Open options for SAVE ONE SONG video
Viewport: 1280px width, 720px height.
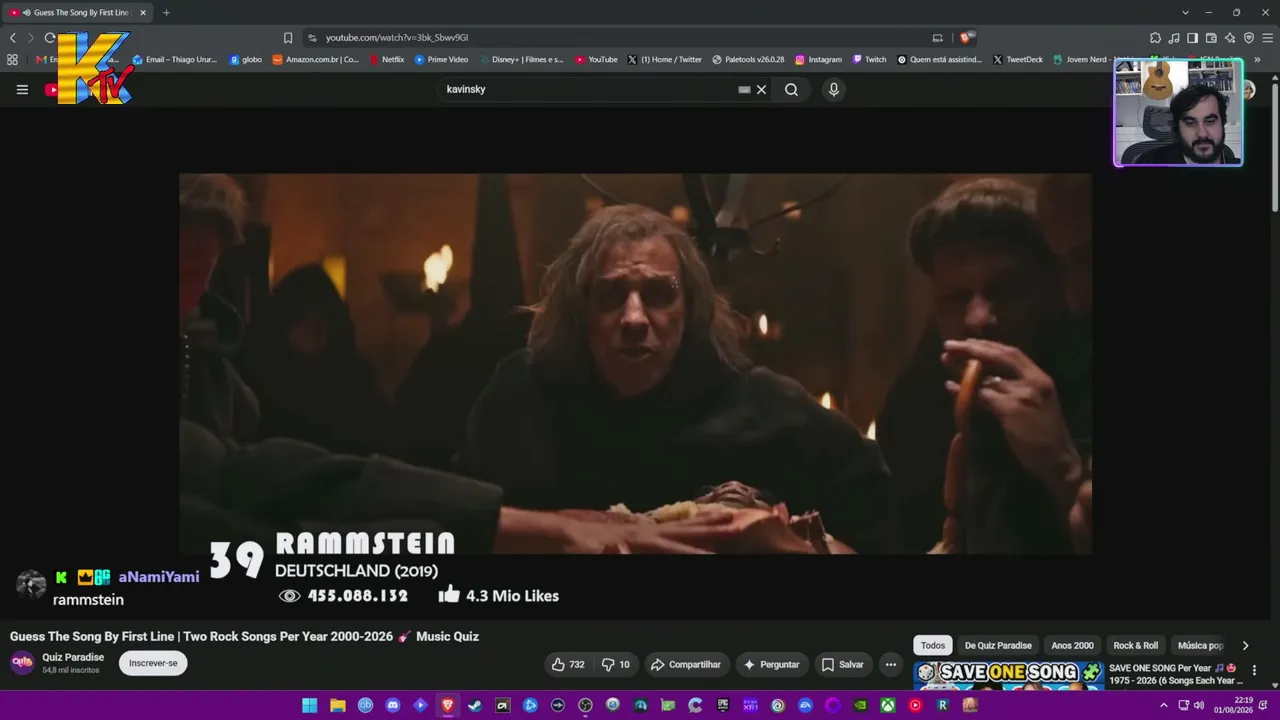(1254, 671)
